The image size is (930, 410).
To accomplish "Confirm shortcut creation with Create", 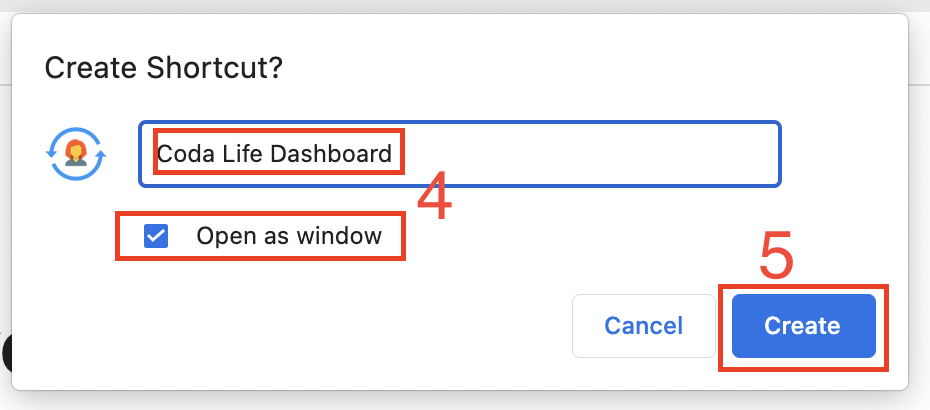I will point(803,325).
